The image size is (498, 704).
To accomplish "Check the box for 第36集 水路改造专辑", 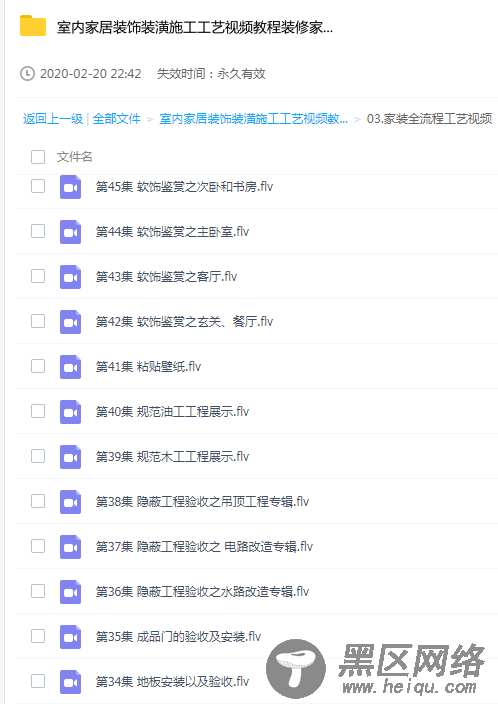I will point(38,590).
